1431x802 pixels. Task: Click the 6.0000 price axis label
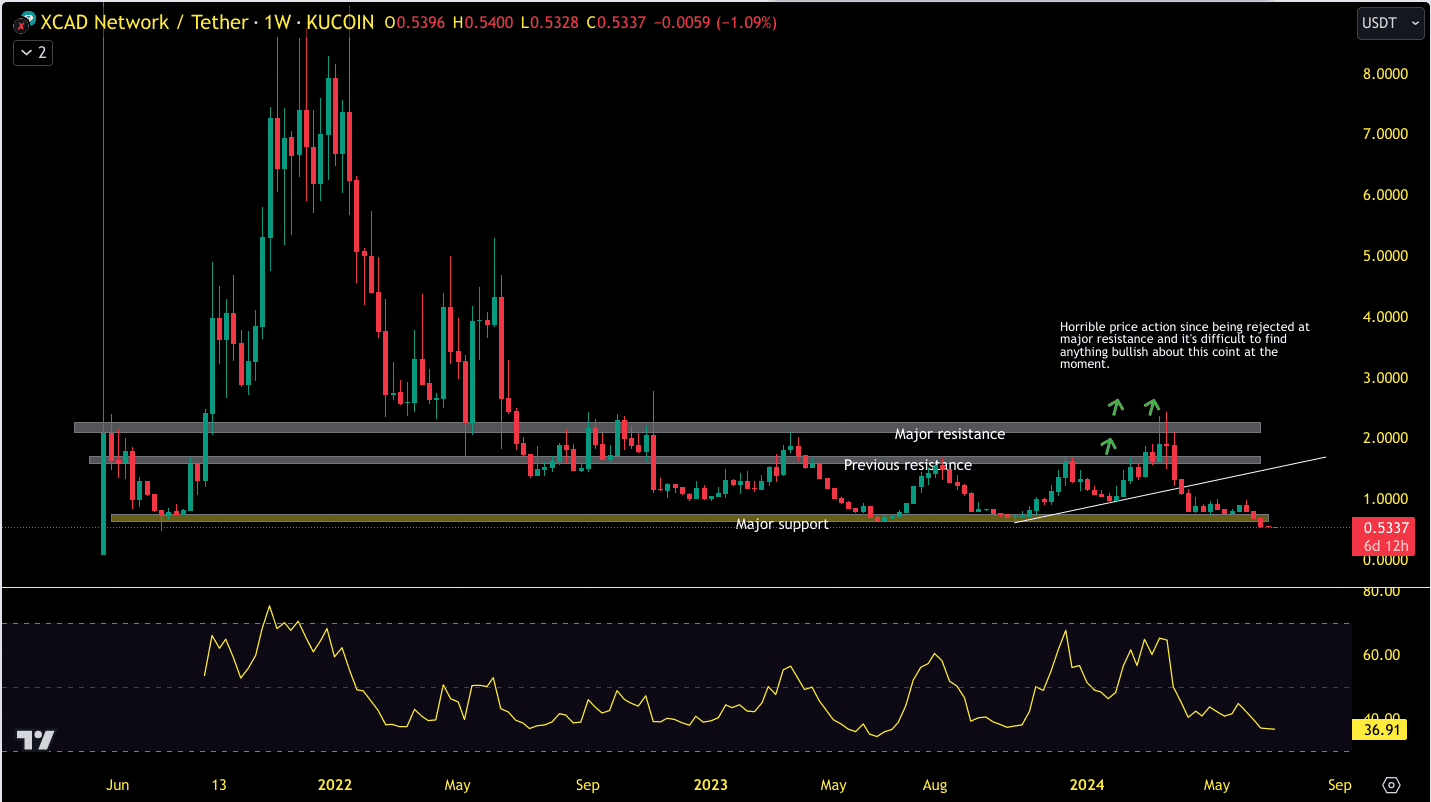click(1383, 195)
